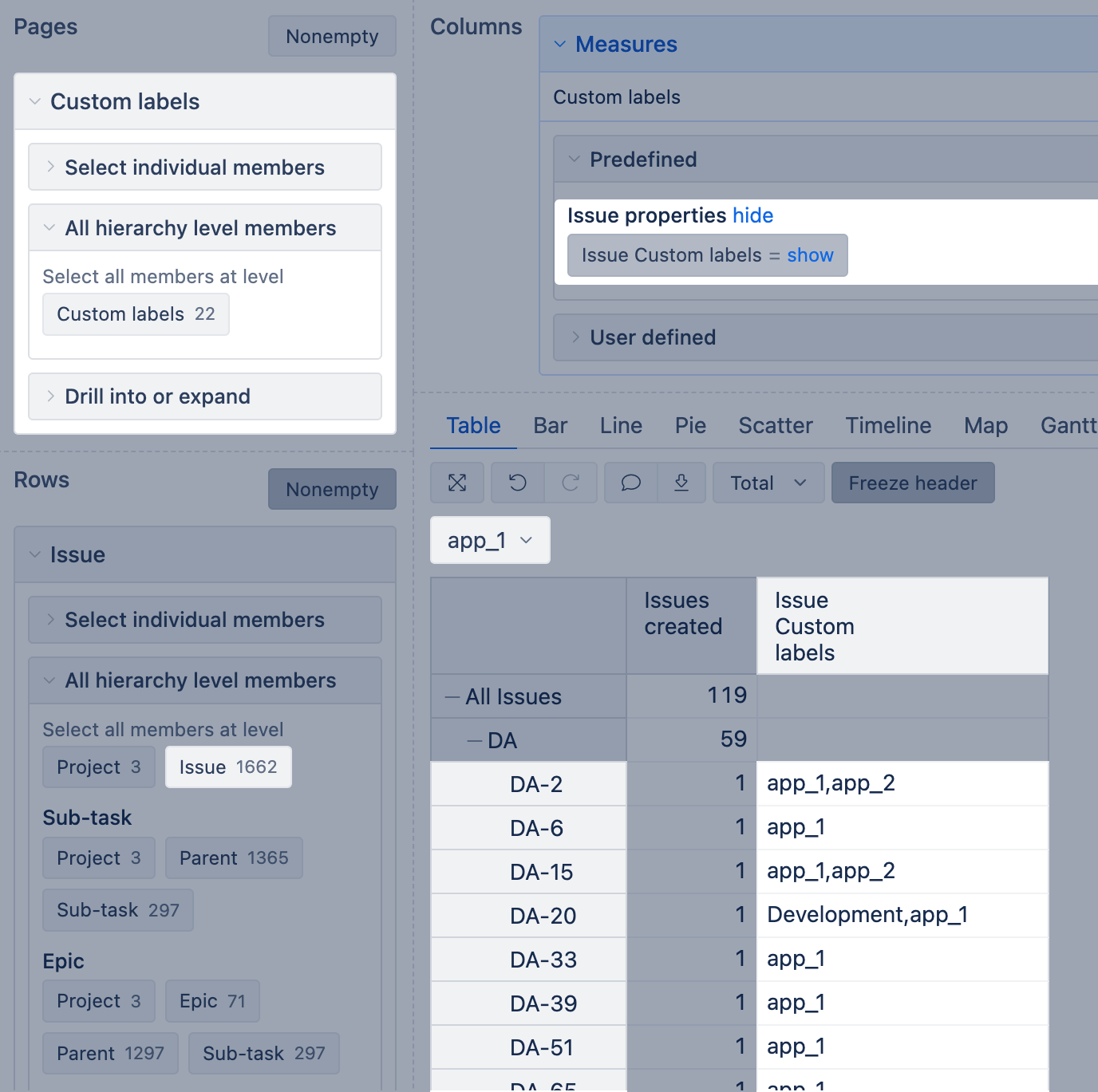Click the undo arrow icon
This screenshot has width=1098, height=1092.
click(x=518, y=483)
